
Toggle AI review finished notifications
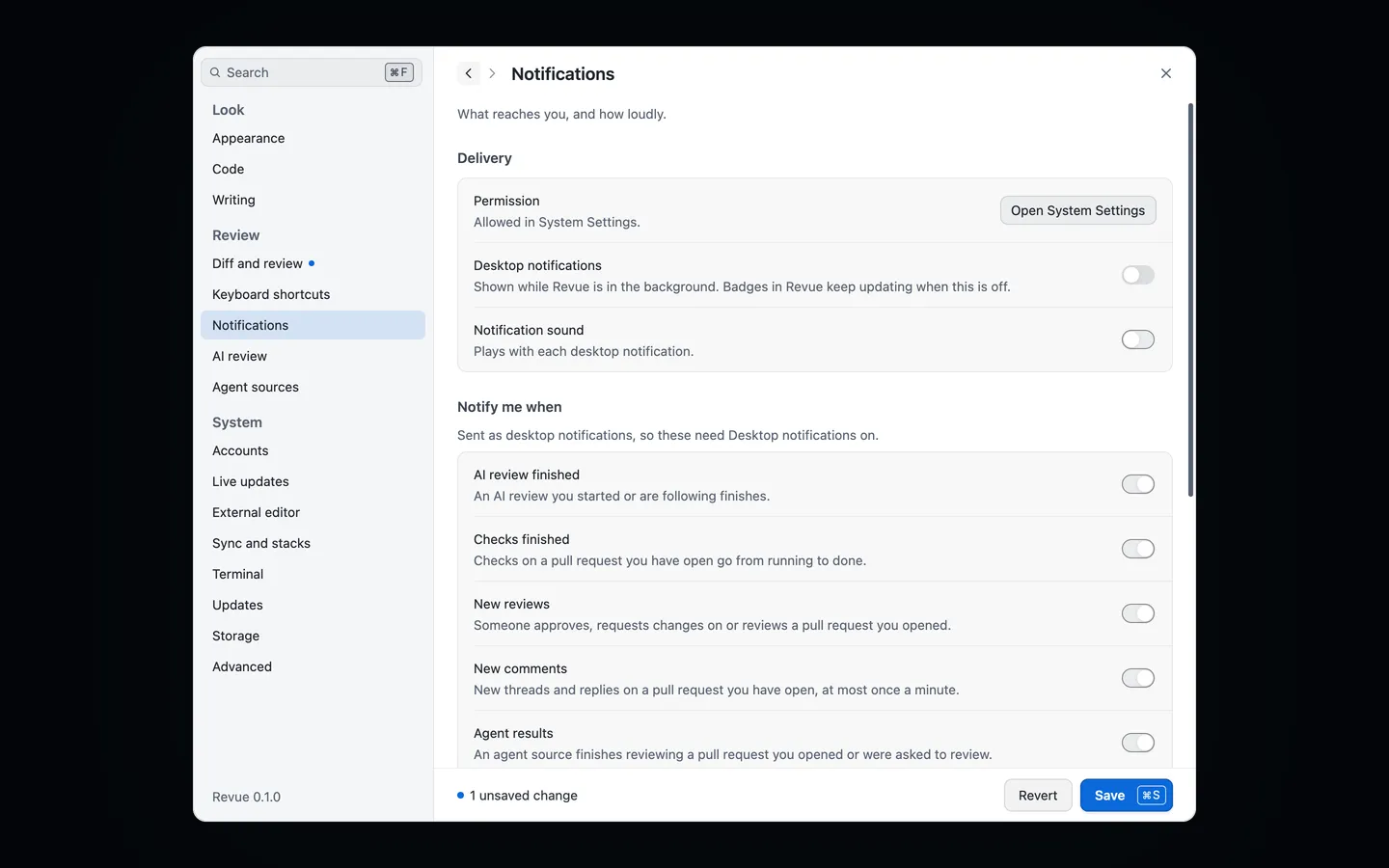pyautogui.click(x=1138, y=484)
